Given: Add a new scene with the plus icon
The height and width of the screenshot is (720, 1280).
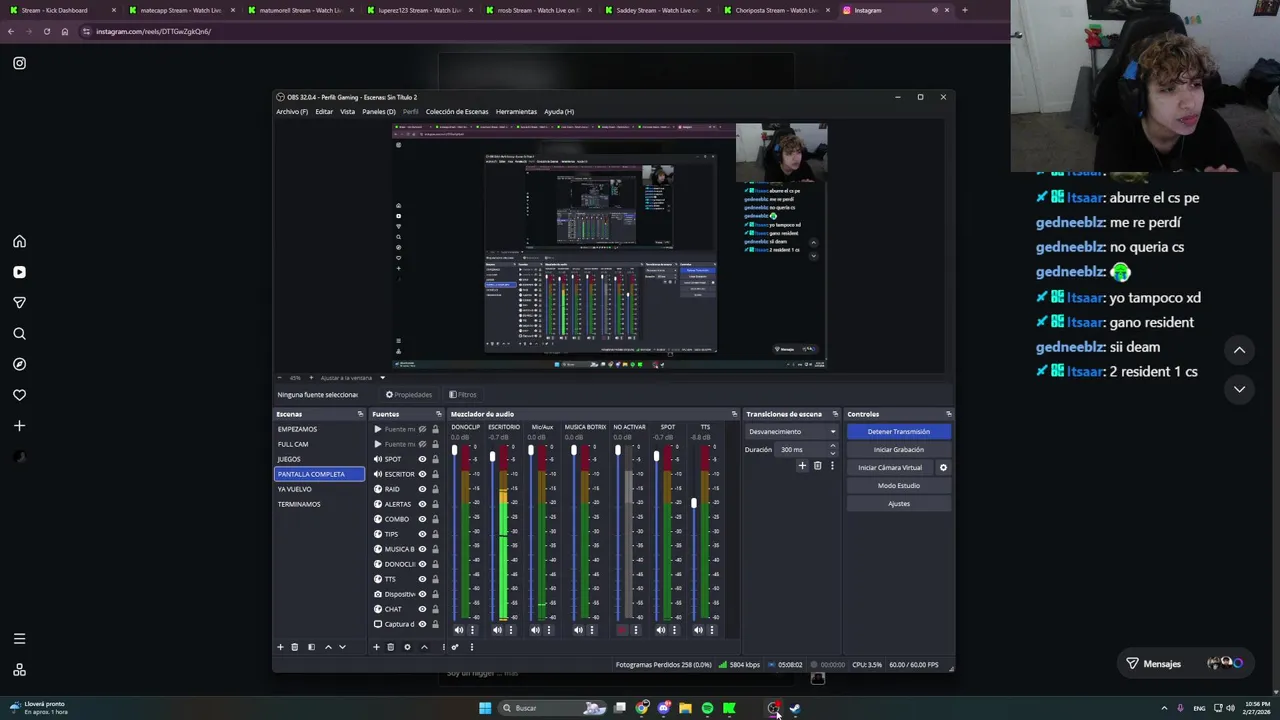Looking at the screenshot, I should coord(280,647).
